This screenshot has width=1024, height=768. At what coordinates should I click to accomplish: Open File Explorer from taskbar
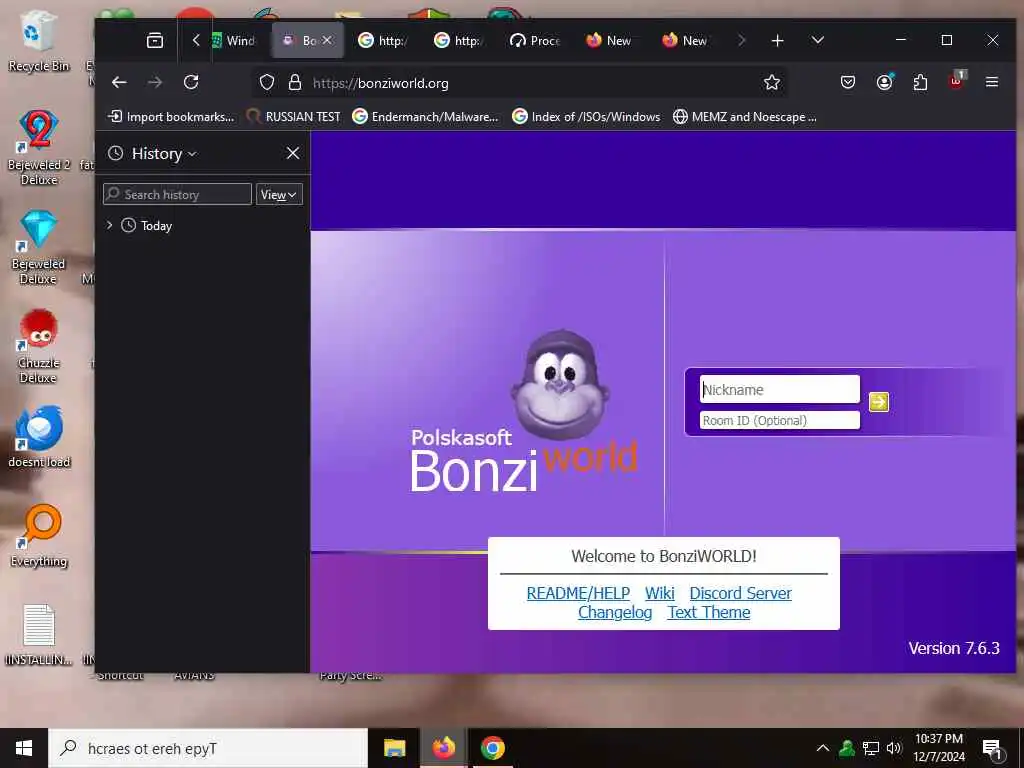[394, 748]
